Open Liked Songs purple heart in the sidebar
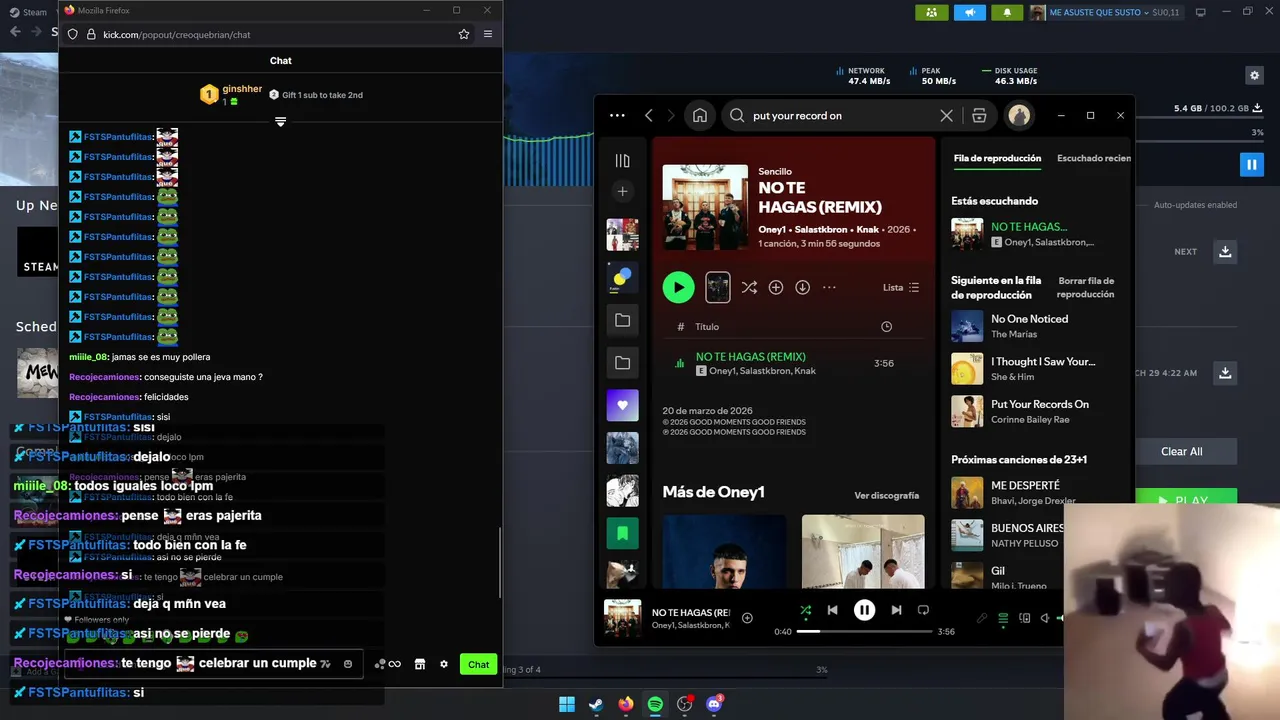 point(622,405)
